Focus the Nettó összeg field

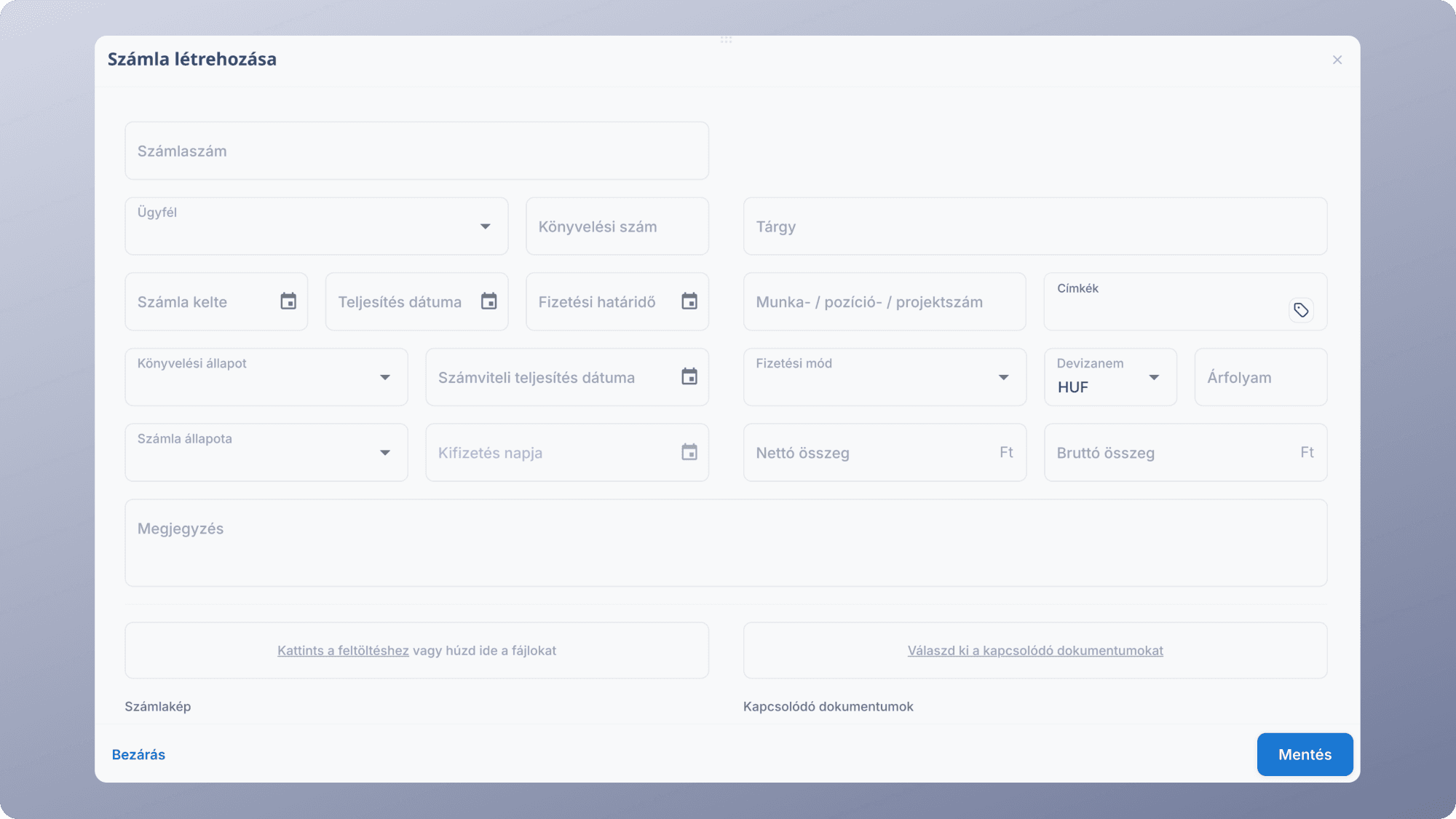(885, 452)
